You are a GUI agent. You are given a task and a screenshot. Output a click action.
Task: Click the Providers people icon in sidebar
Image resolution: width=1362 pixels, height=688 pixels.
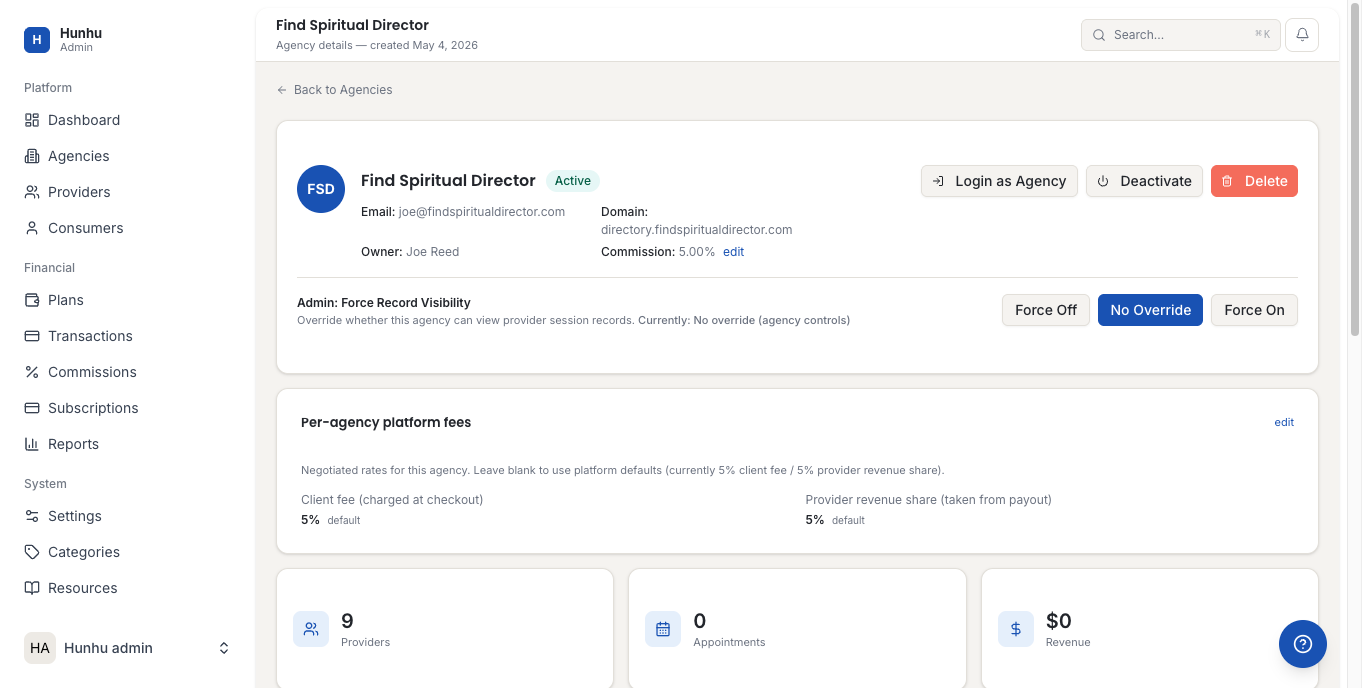click(x=32, y=192)
